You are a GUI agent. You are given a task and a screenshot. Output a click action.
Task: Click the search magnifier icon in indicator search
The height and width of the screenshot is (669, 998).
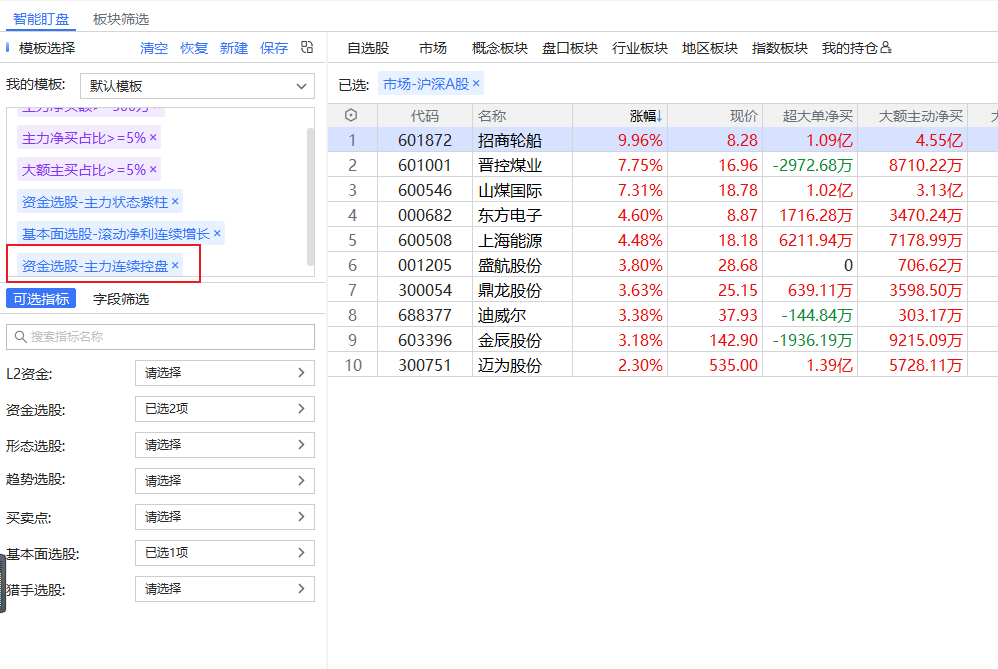20,337
